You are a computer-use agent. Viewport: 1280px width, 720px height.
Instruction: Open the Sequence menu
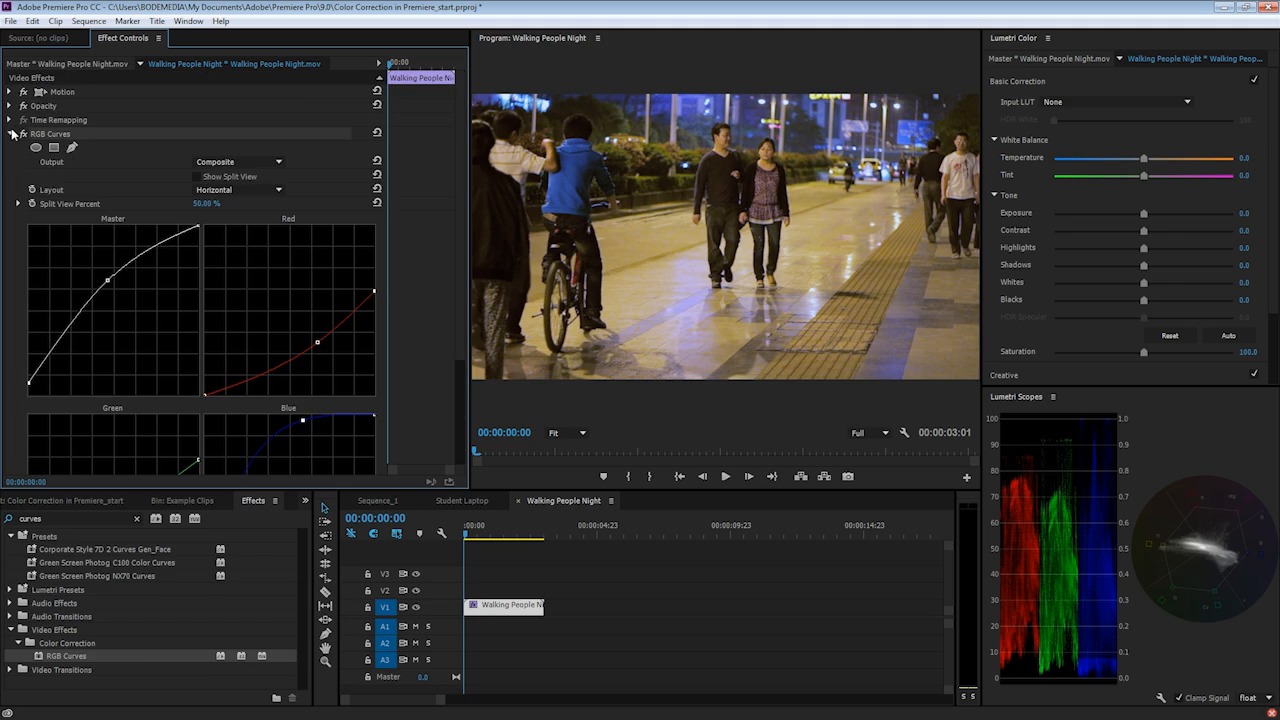click(x=89, y=21)
